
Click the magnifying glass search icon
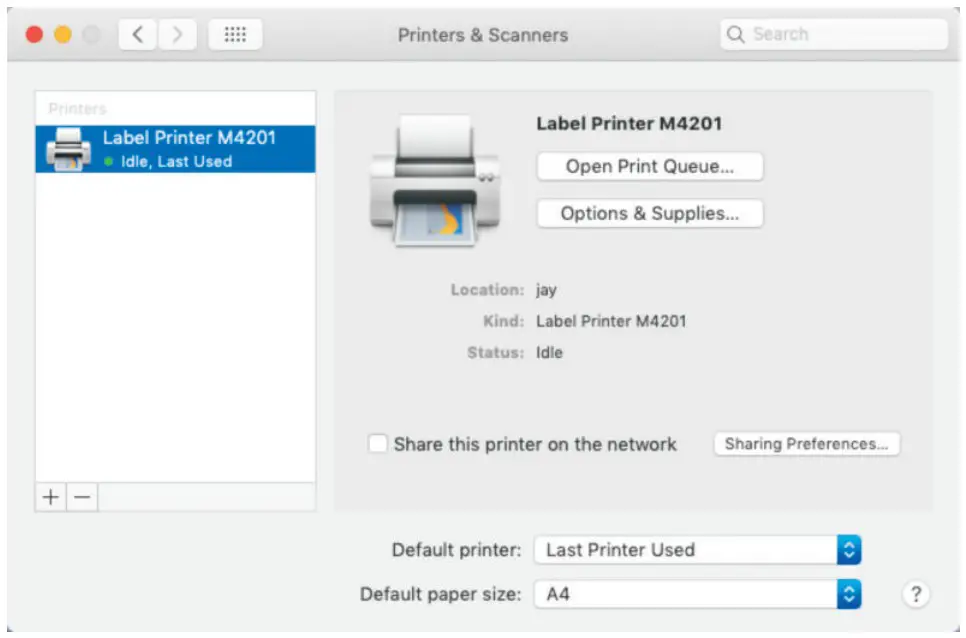(736, 35)
